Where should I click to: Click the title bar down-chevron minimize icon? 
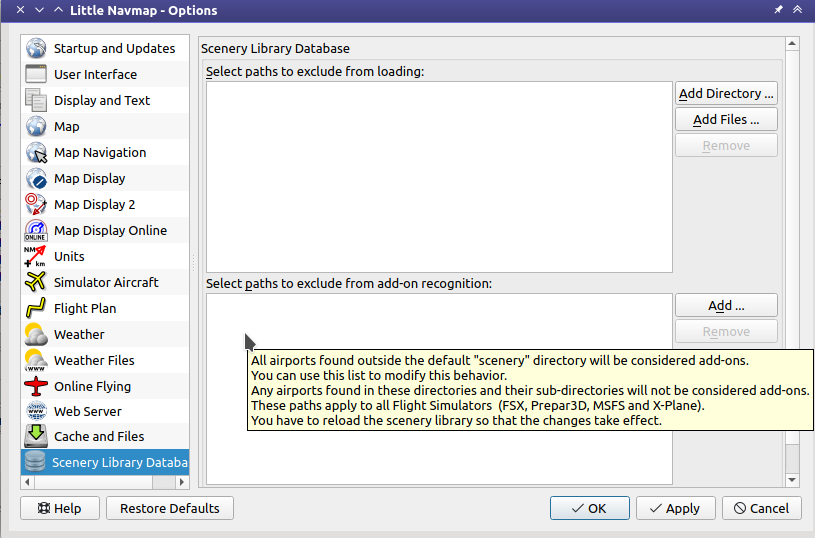[x=40, y=10]
